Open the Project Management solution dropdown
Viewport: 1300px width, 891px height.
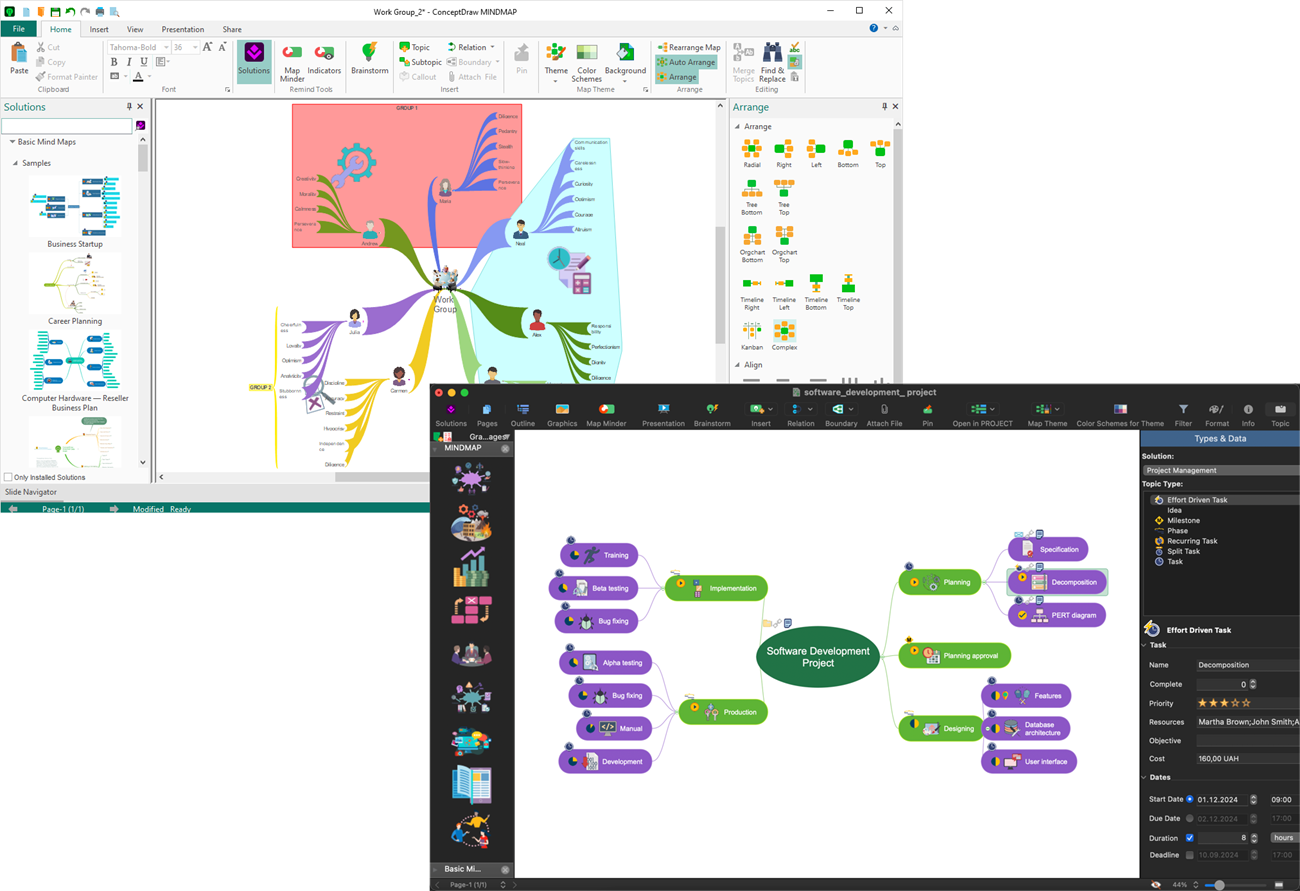pos(1221,470)
